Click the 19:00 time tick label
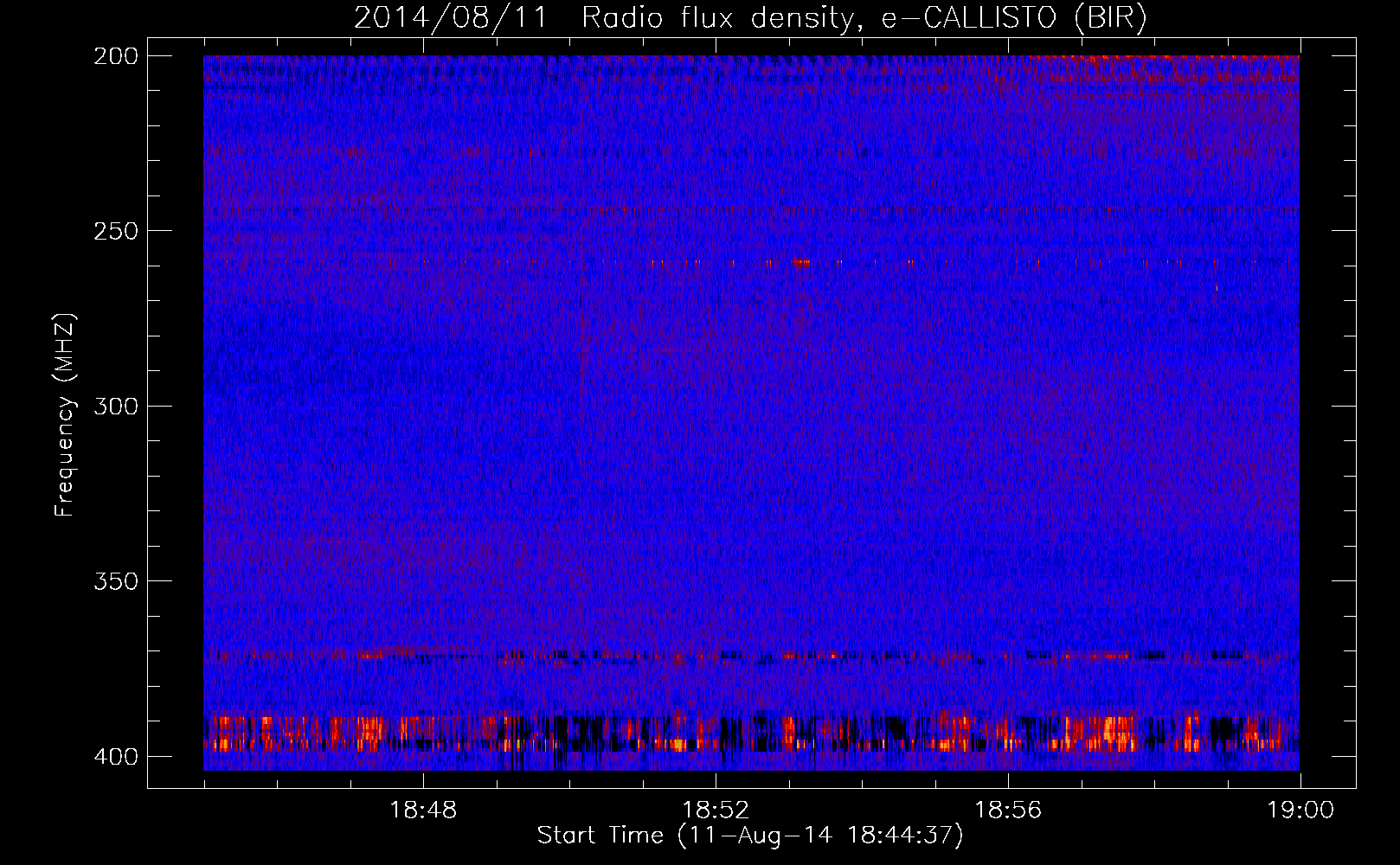 point(1300,811)
